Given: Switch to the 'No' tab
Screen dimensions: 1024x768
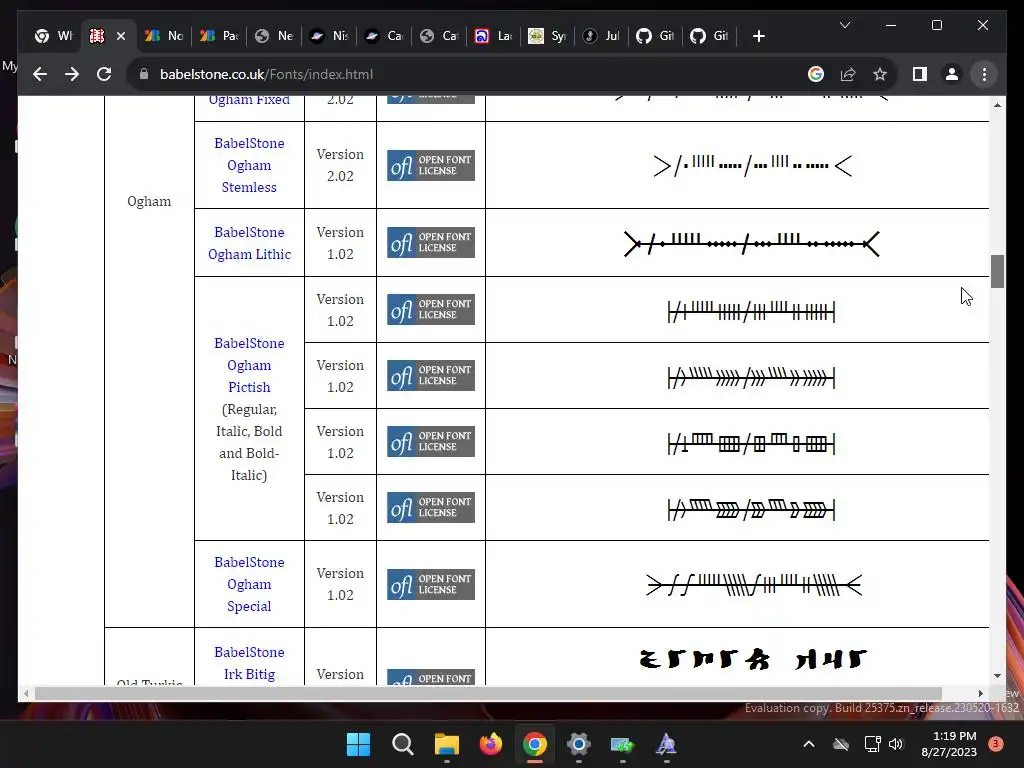Looking at the screenshot, I should pos(164,37).
